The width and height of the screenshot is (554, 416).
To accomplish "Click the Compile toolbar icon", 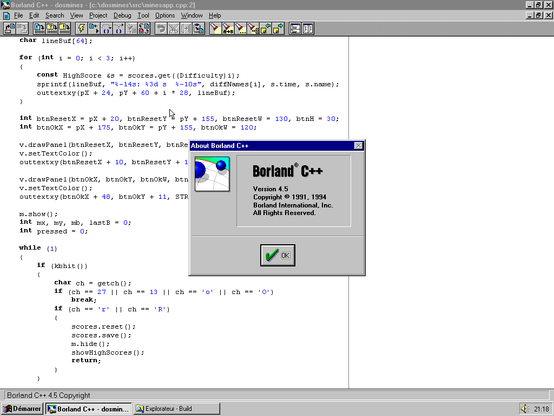I will click(39, 28).
